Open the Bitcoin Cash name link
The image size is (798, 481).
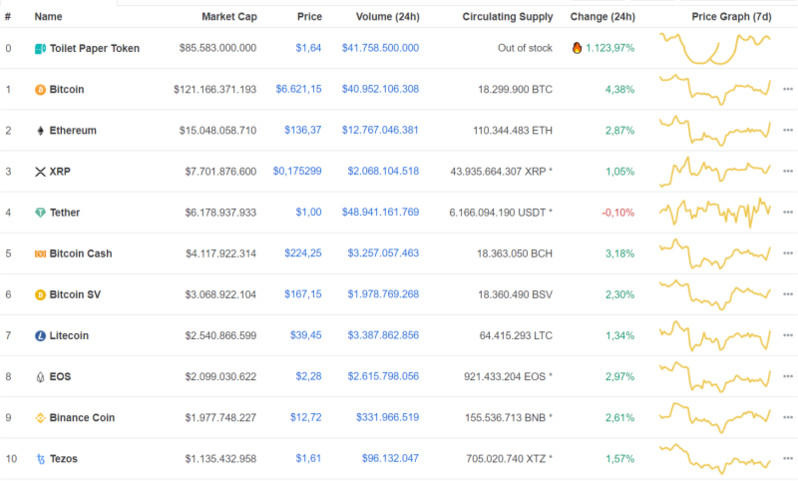[80, 253]
